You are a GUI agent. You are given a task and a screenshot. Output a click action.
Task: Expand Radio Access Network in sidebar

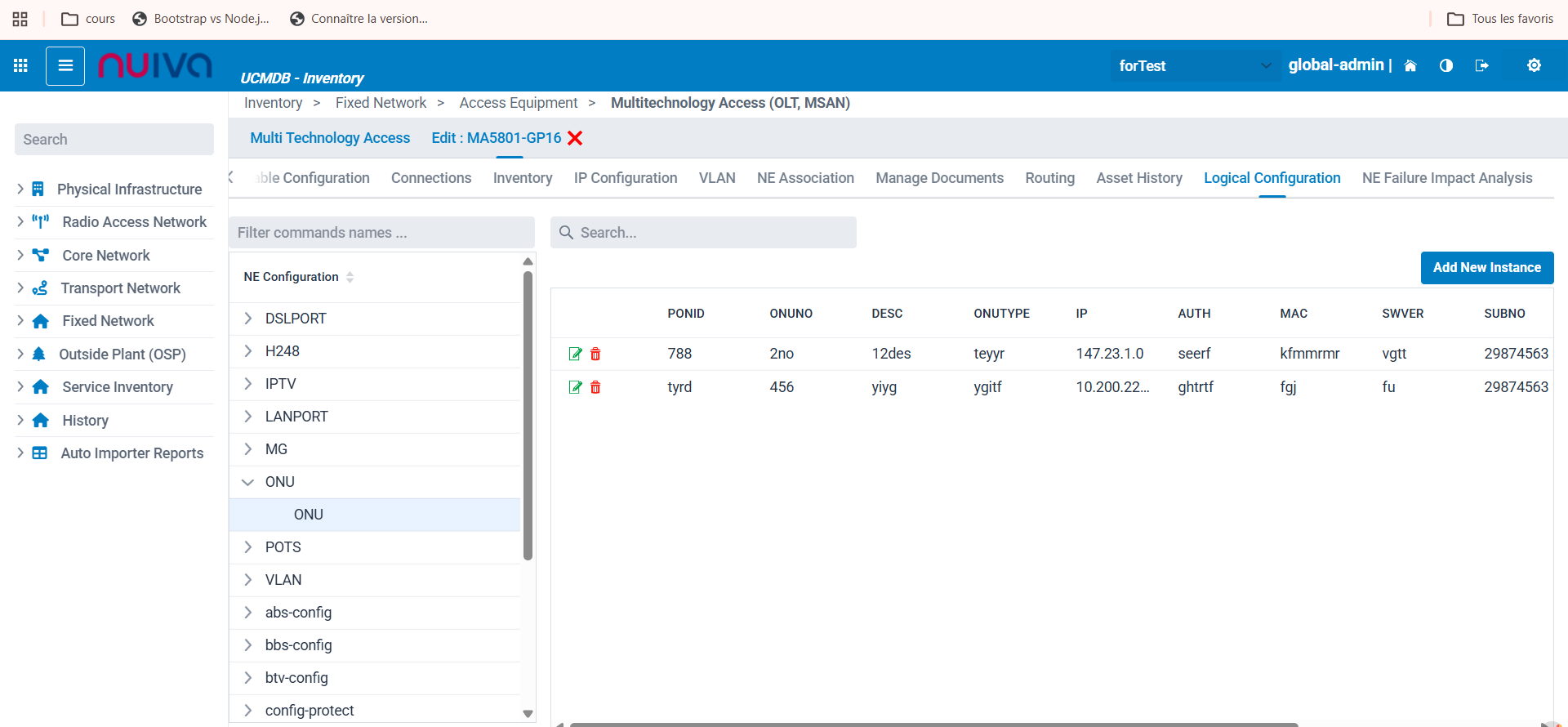coord(20,222)
